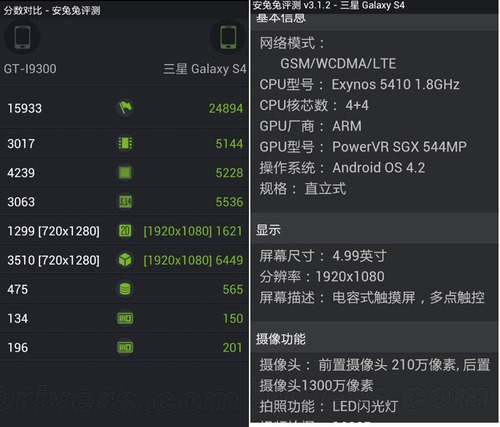Select the green score 5144
This screenshot has width=500, height=427.
(229, 144)
